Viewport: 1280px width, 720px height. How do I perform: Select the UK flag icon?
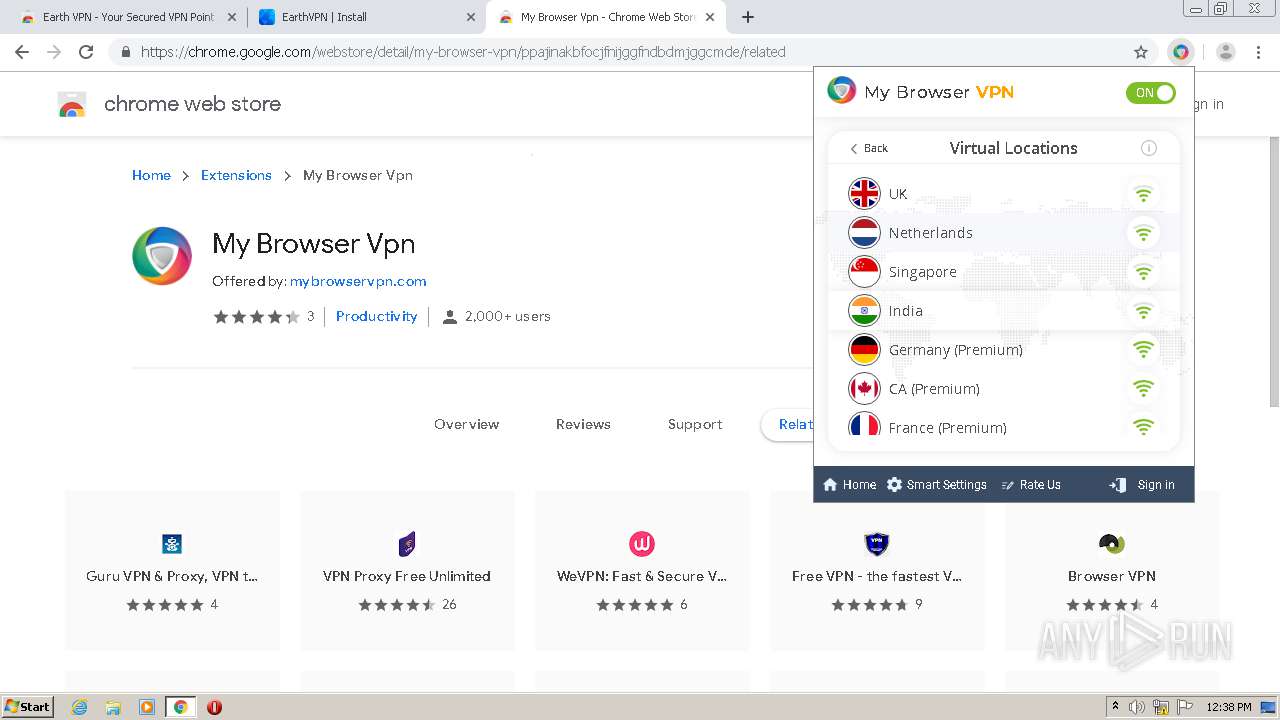[864, 194]
